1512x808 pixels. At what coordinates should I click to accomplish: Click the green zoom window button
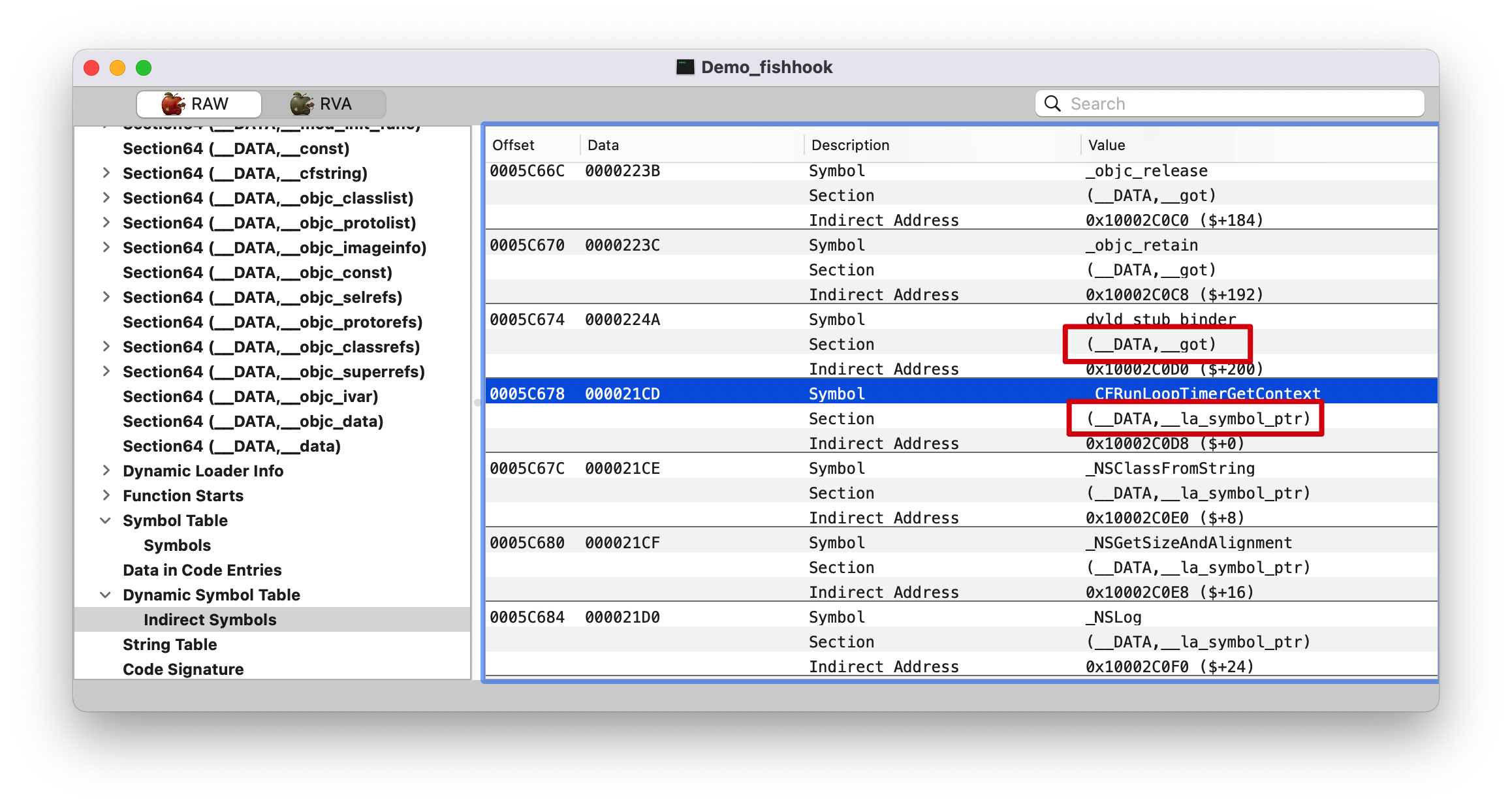pos(144,68)
